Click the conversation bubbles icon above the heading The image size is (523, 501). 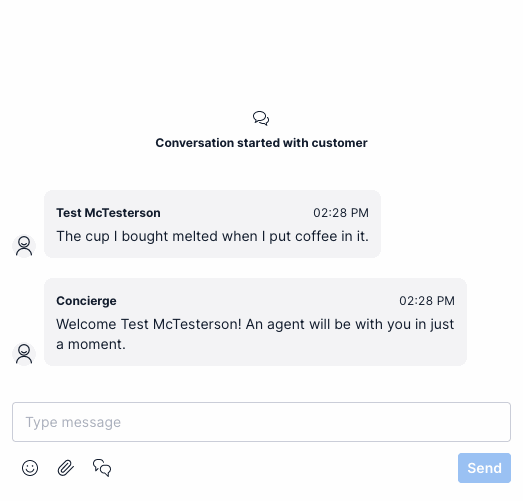tap(261, 118)
